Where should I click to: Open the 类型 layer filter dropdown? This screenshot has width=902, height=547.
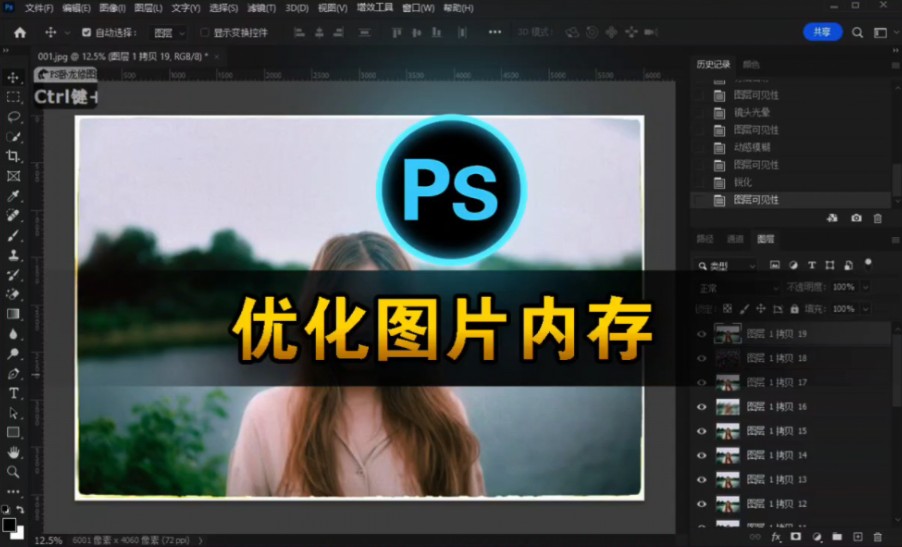coord(726,266)
